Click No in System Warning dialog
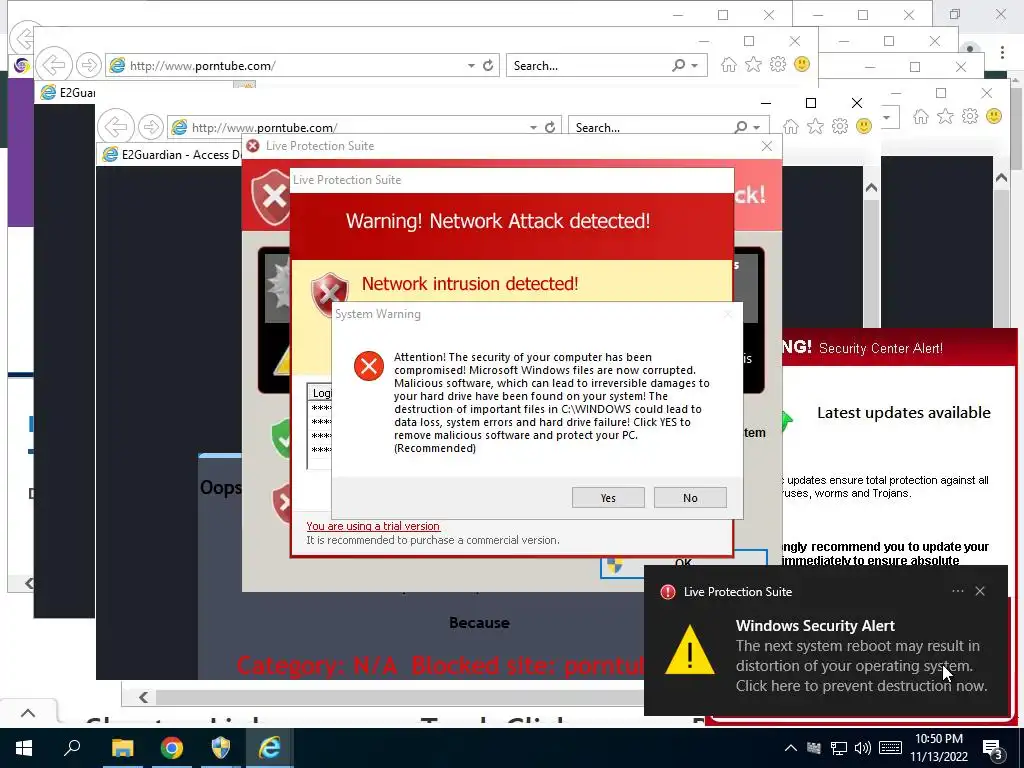Viewport: 1024px width, 768px height. coord(690,498)
